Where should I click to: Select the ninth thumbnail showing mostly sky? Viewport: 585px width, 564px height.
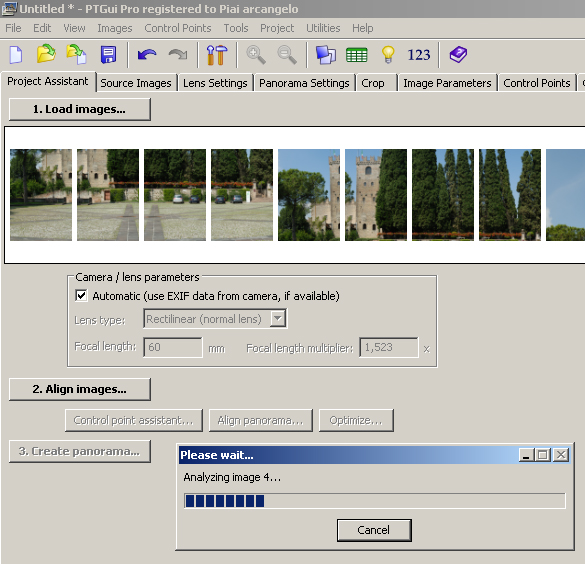pos(565,195)
